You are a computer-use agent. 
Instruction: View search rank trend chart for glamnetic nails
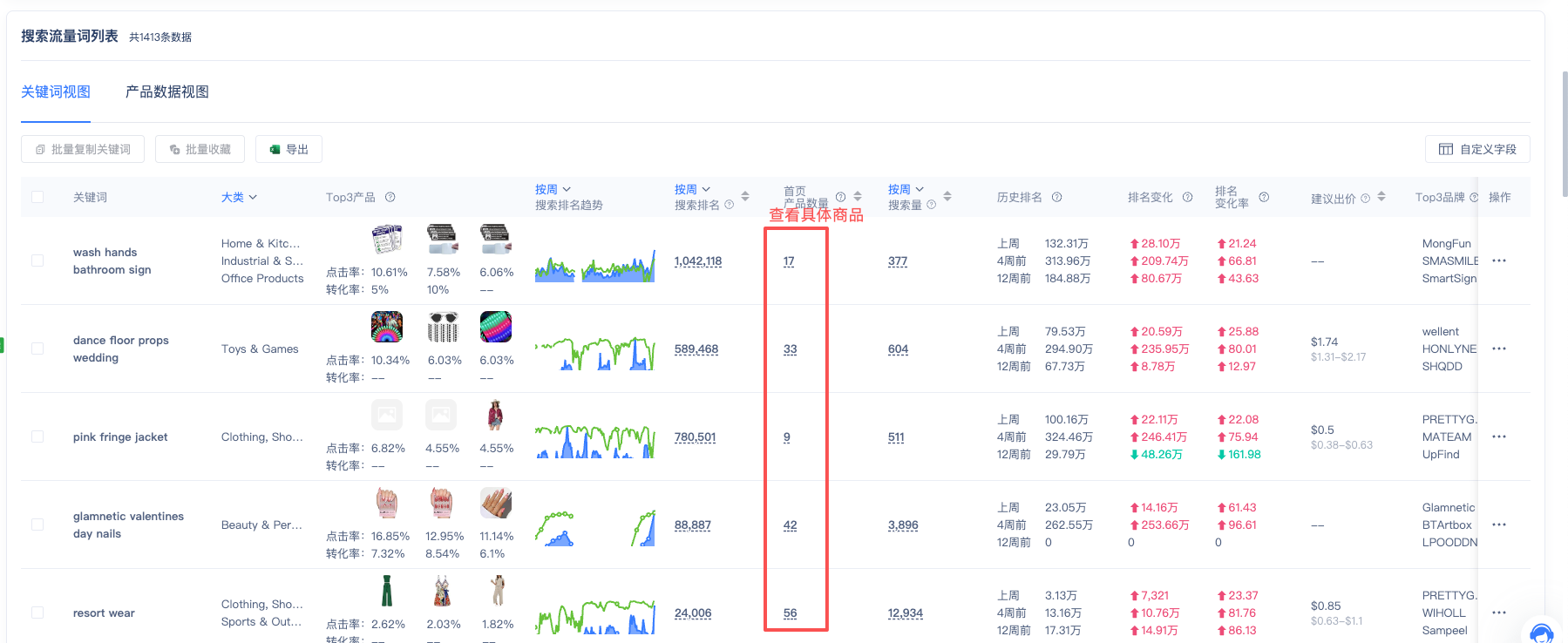(595, 529)
